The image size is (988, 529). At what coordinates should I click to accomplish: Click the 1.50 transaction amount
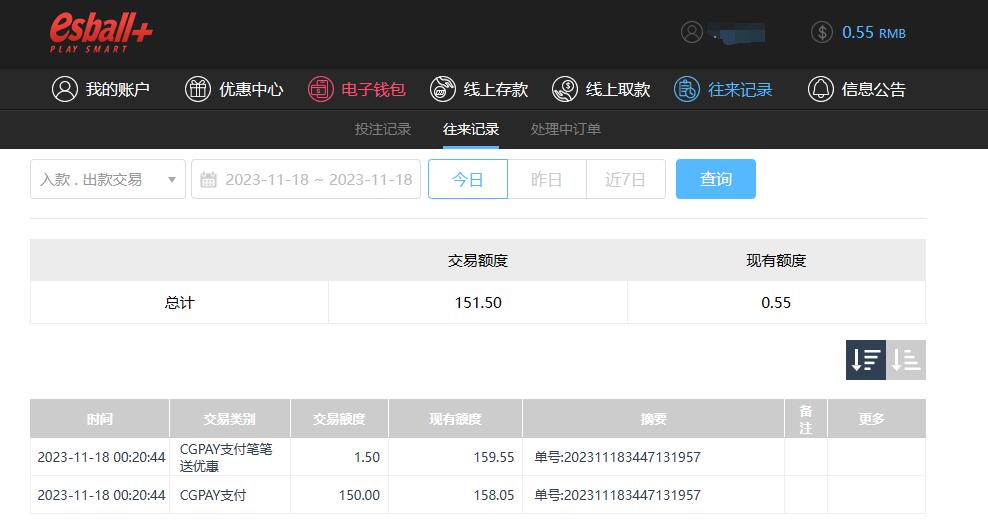[x=367, y=457]
